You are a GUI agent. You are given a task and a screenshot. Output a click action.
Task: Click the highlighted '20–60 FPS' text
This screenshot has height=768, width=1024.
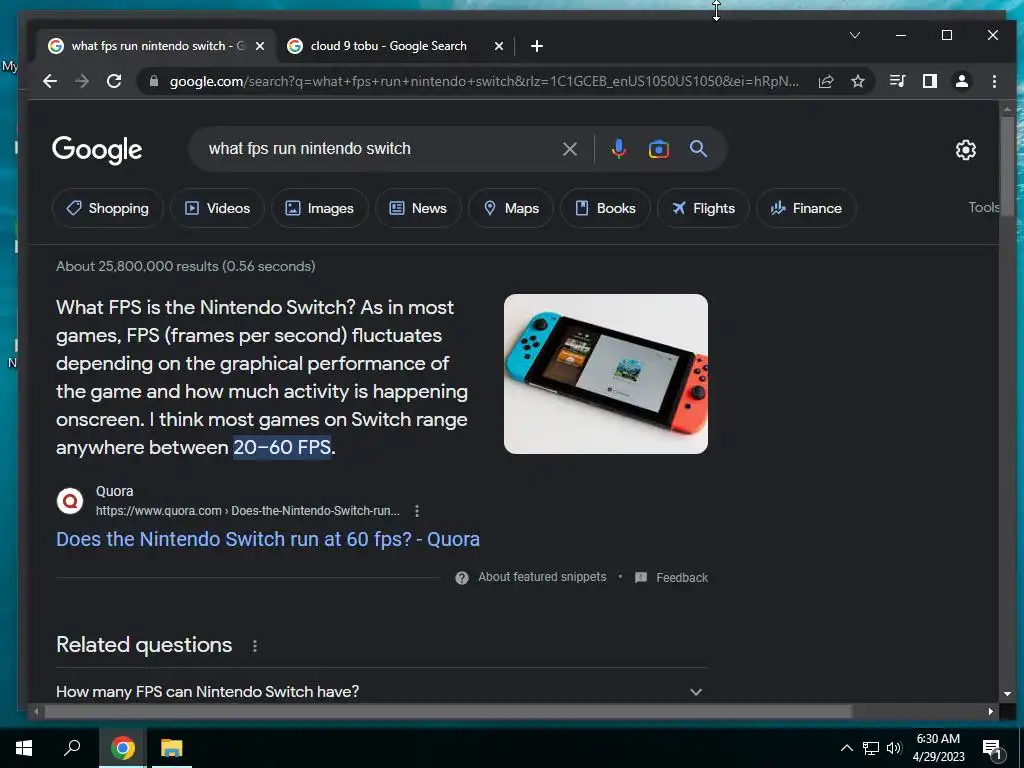coord(282,447)
